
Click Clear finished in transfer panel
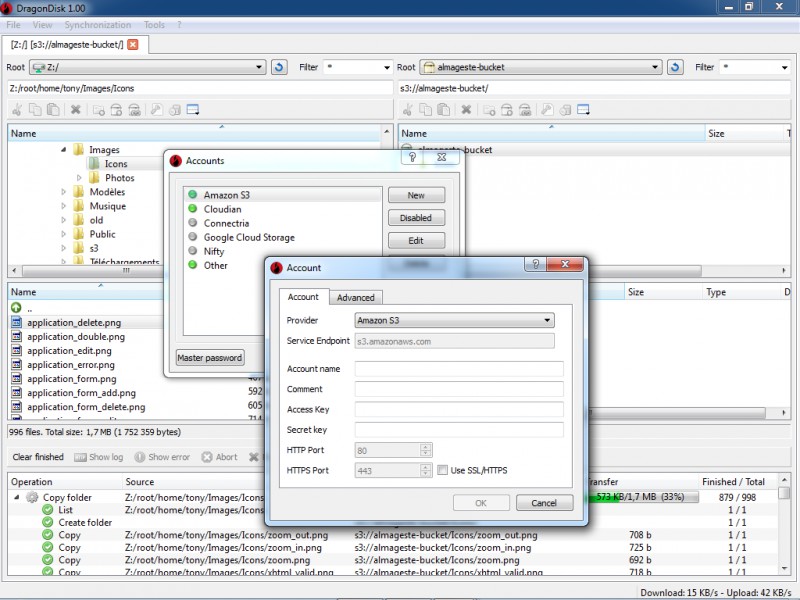tap(38, 457)
